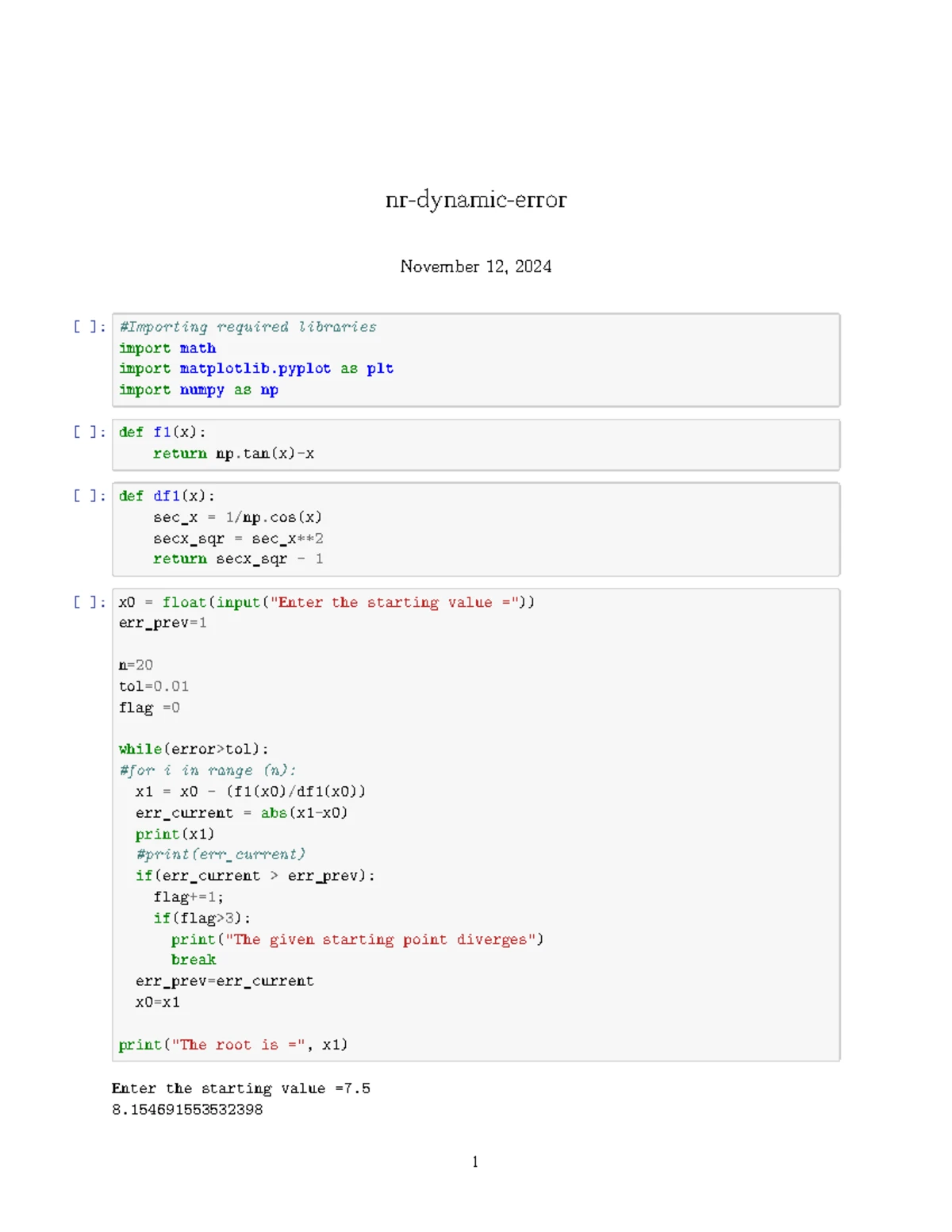Image resolution: width=952 pixels, height=1232 pixels.
Task: Click the line 'def df1(x):'
Action: click(167, 496)
